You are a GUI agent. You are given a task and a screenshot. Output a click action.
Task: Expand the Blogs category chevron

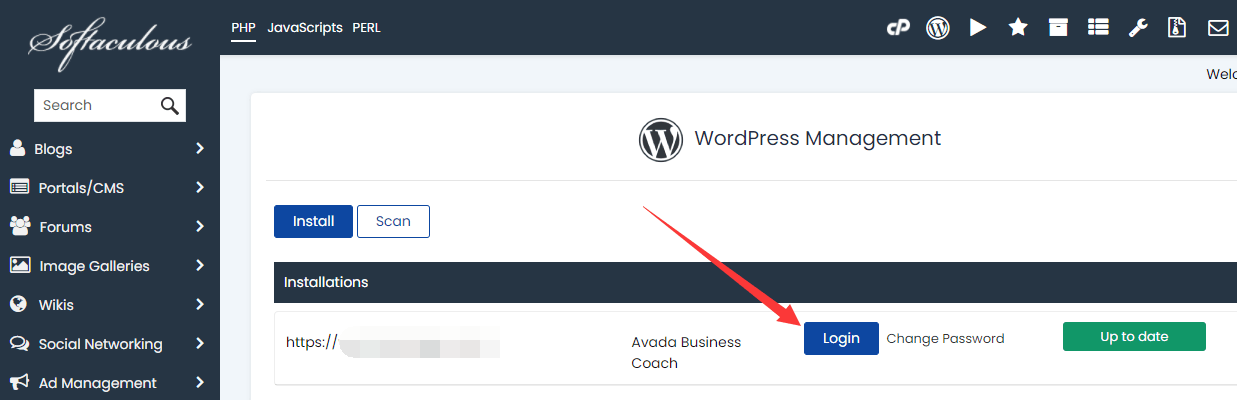pos(200,148)
